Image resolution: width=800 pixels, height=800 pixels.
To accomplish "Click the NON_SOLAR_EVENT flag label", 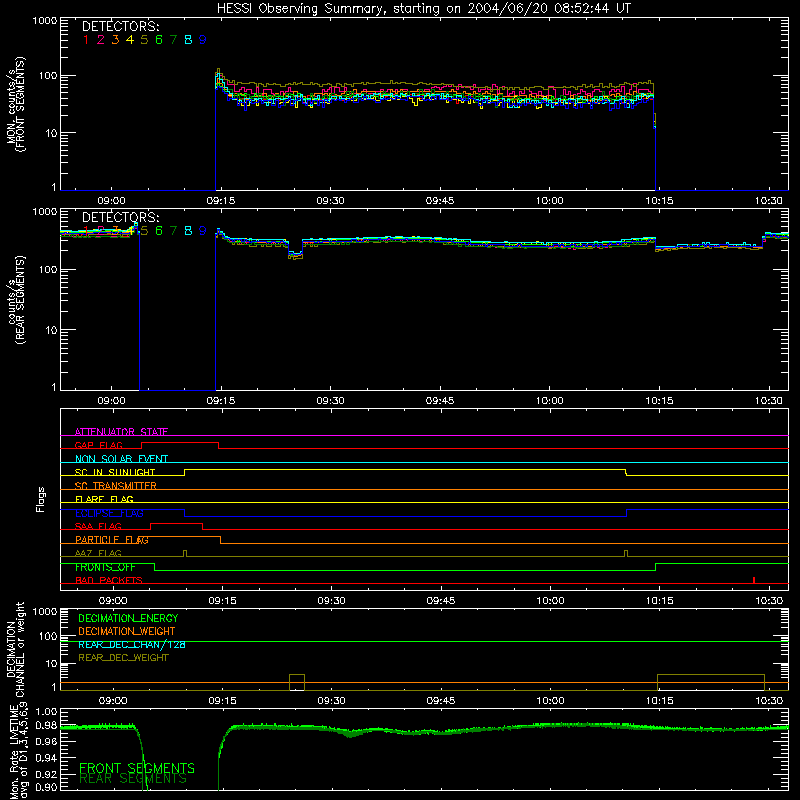I will tap(121, 459).
